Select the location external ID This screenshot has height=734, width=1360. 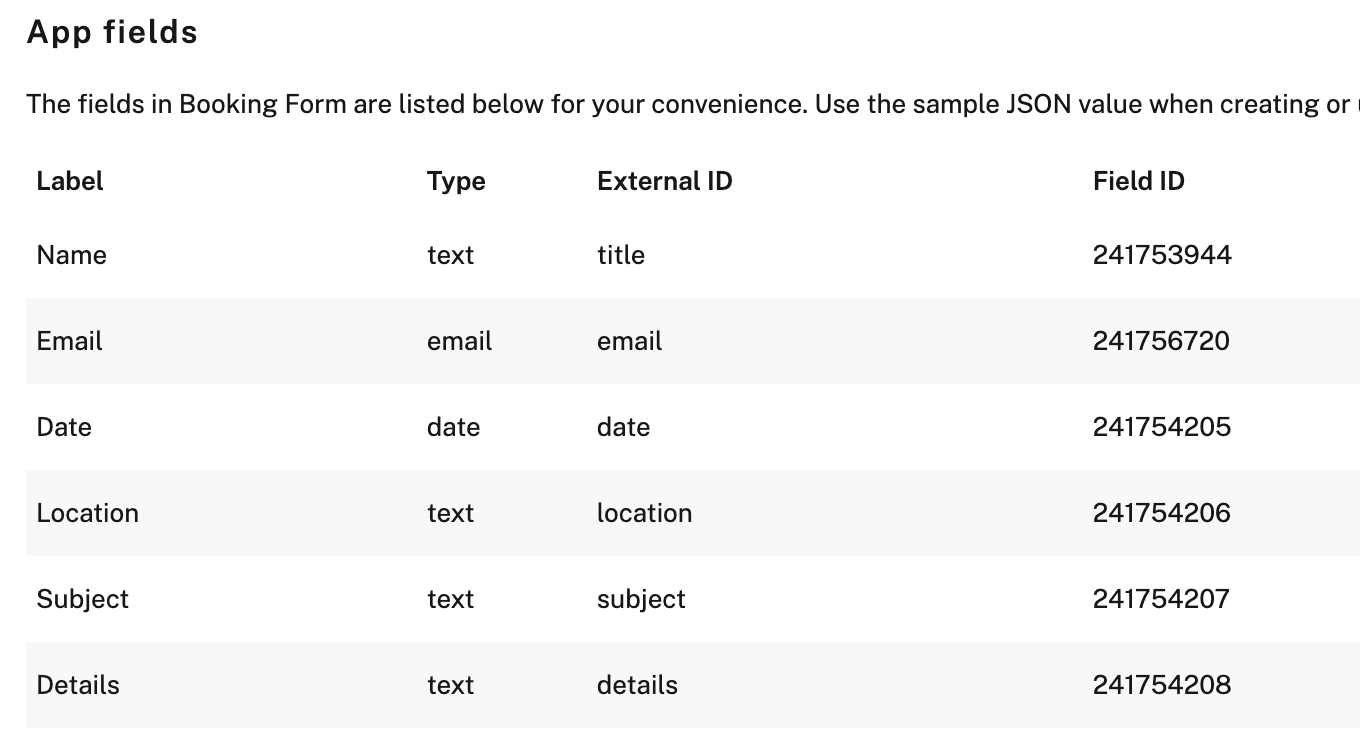coord(645,513)
